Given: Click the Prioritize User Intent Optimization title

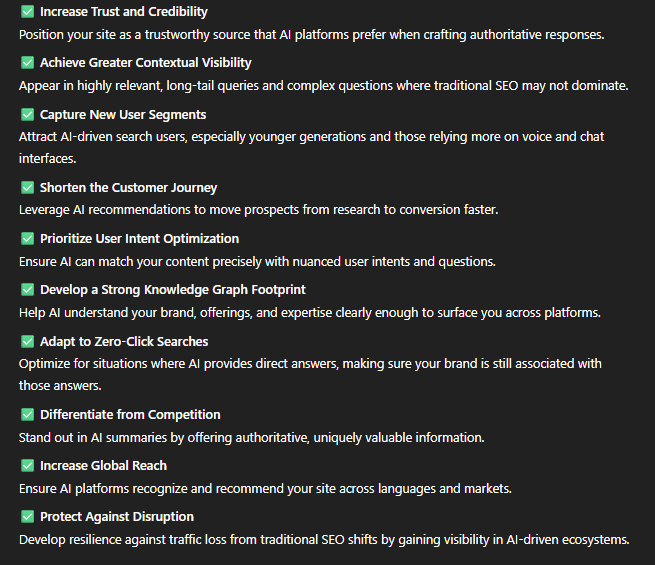Looking at the screenshot, I should tap(140, 239).
